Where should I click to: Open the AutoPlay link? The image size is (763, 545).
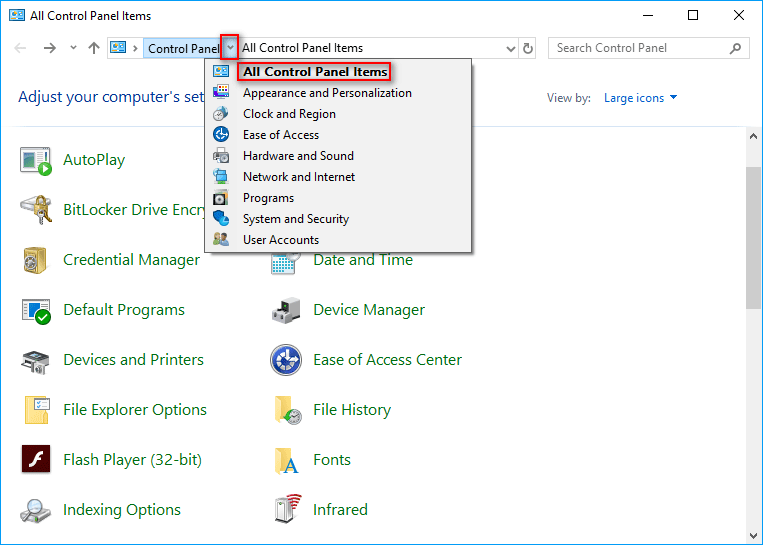pos(94,160)
